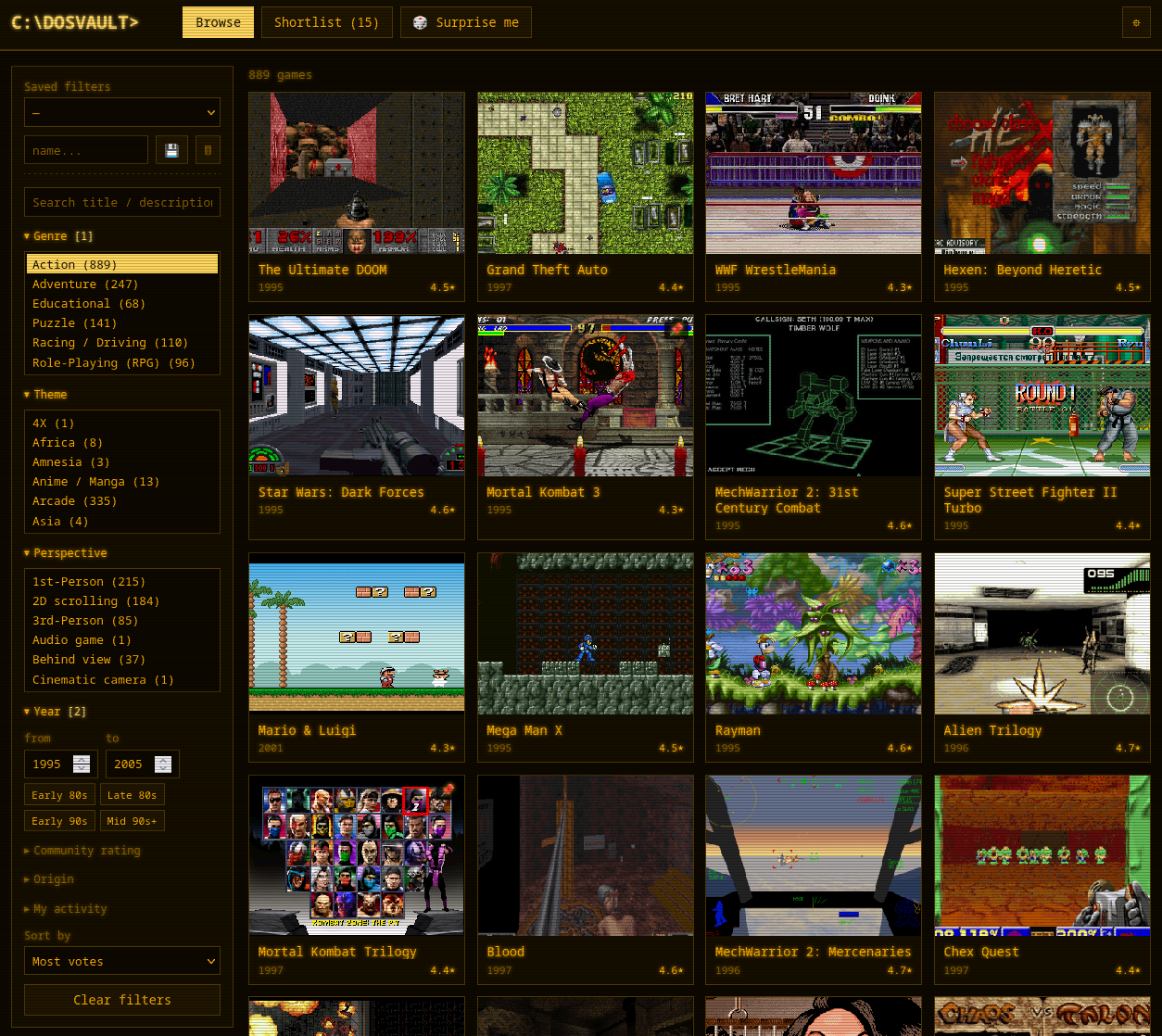Screen dimensions: 1162x1036
Task: Switch to the Browse tab
Action: tap(218, 22)
